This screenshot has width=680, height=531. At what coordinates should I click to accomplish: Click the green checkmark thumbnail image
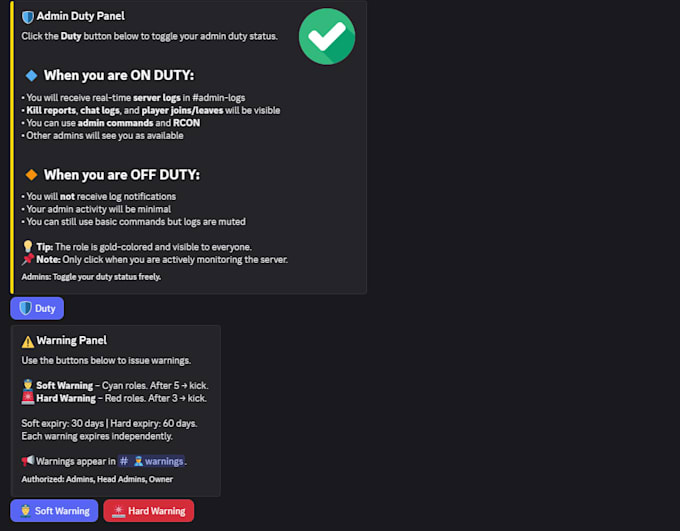pos(327,36)
